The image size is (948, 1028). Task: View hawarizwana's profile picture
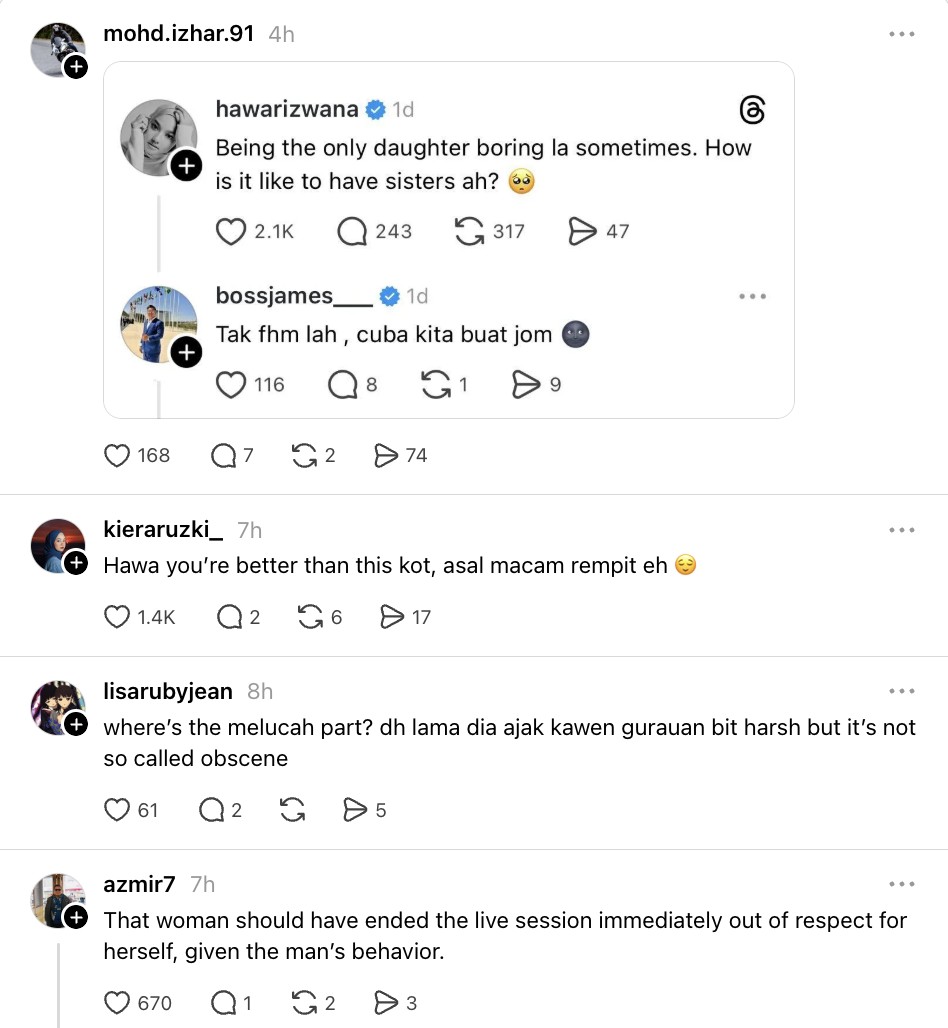point(157,137)
